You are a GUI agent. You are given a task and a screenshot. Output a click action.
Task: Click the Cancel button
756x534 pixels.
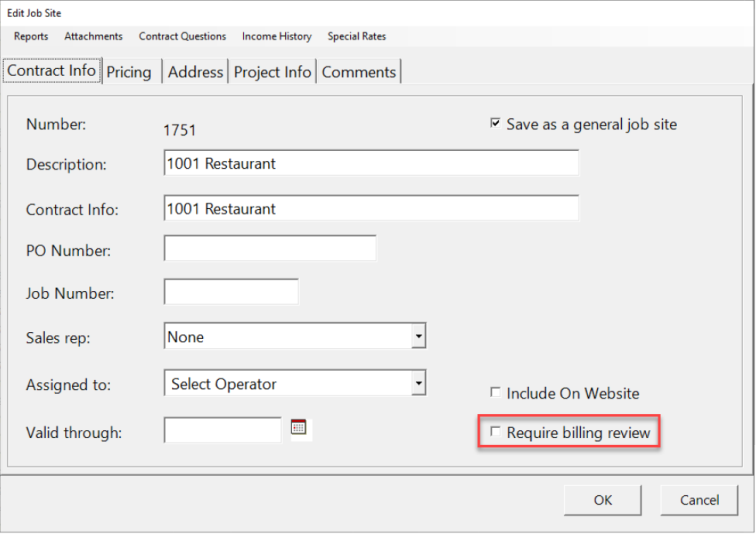point(699,500)
